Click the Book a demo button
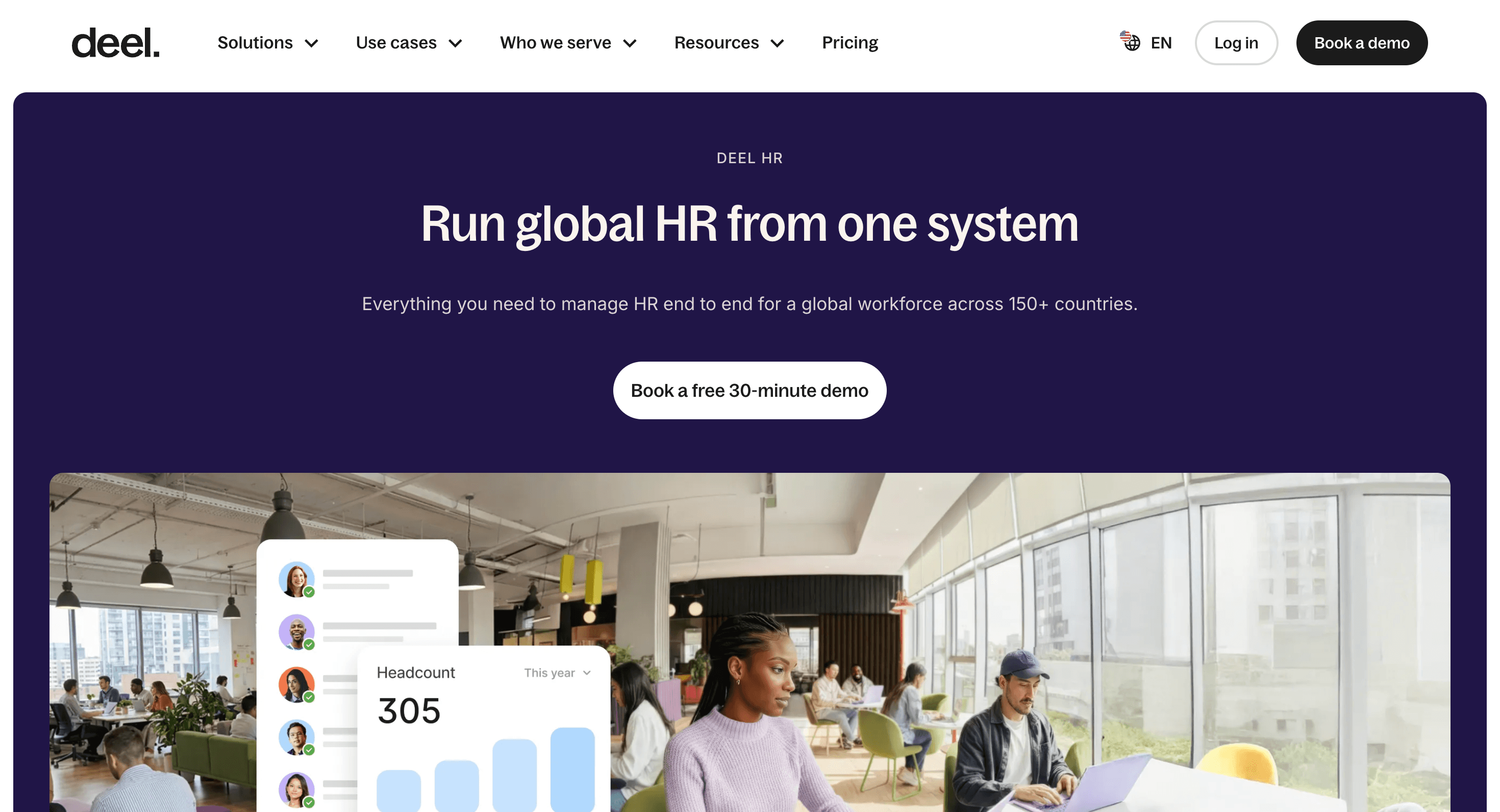The image size is (1500, 812). pyautogui.click(x=1361, y=42)
